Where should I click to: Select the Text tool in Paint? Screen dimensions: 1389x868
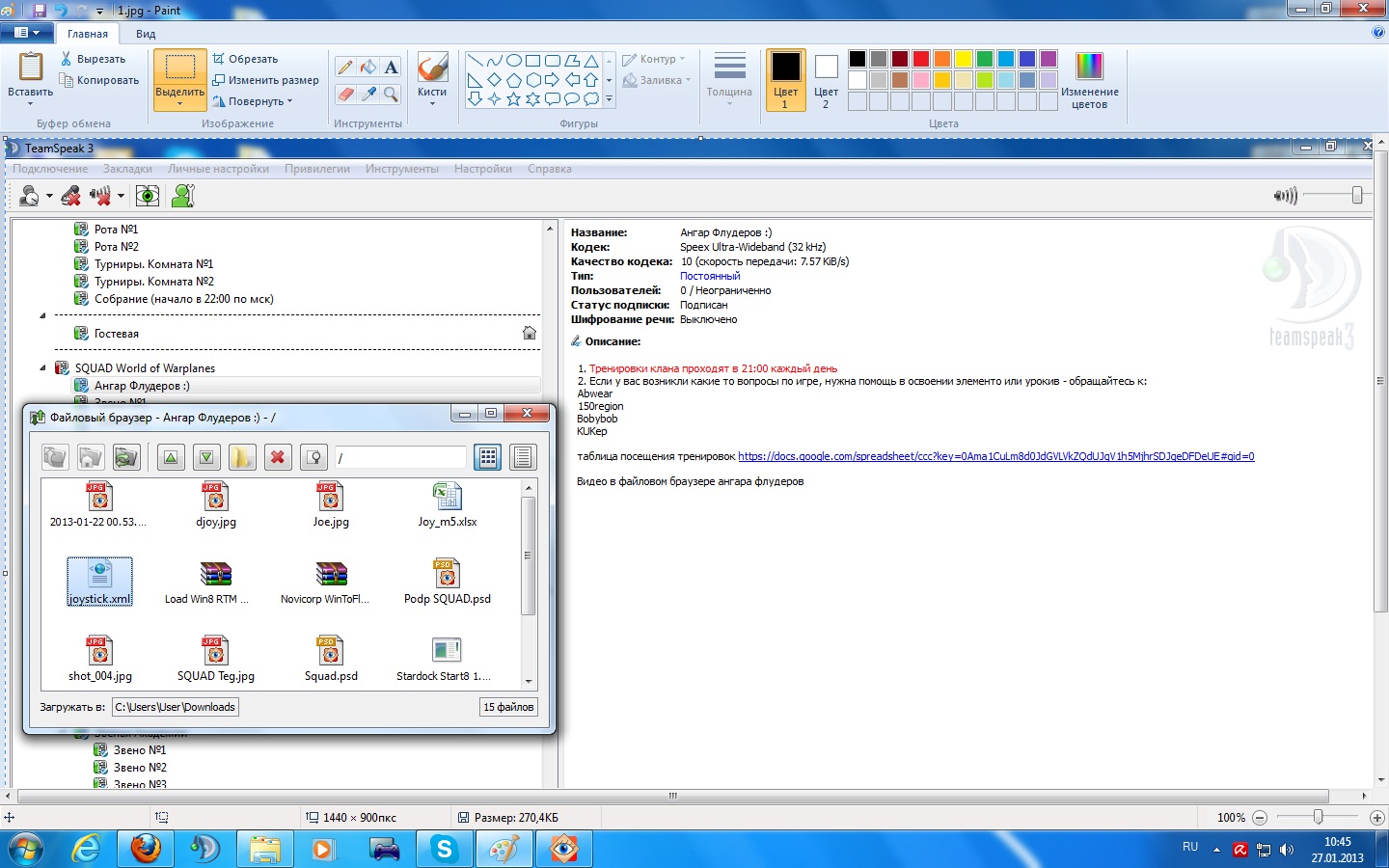click(391, 67)
